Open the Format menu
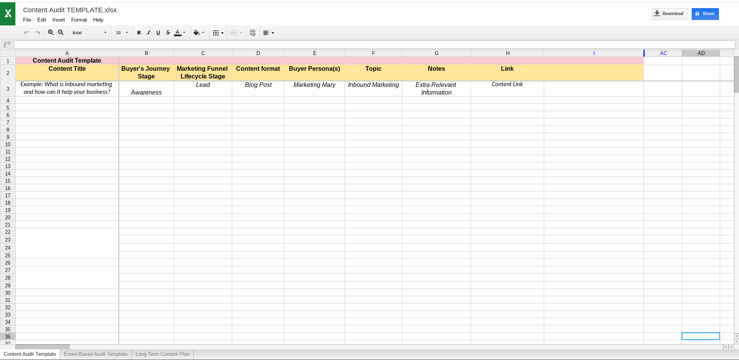Image resolution: width=739 pixels, height=360 pixels. 79,20
